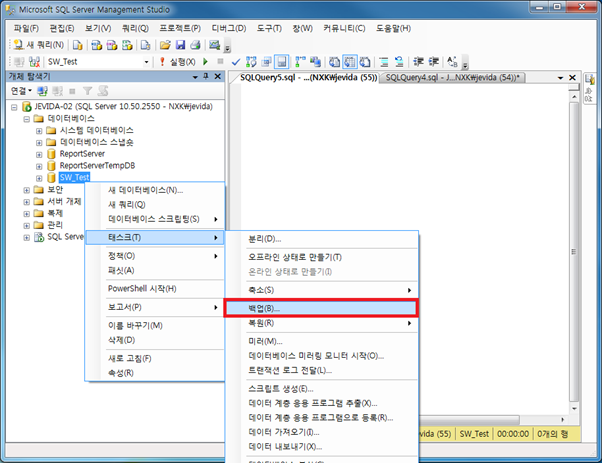
Task: Click the Specify Values for Template Parameters icon
Action: pos(453,61)
